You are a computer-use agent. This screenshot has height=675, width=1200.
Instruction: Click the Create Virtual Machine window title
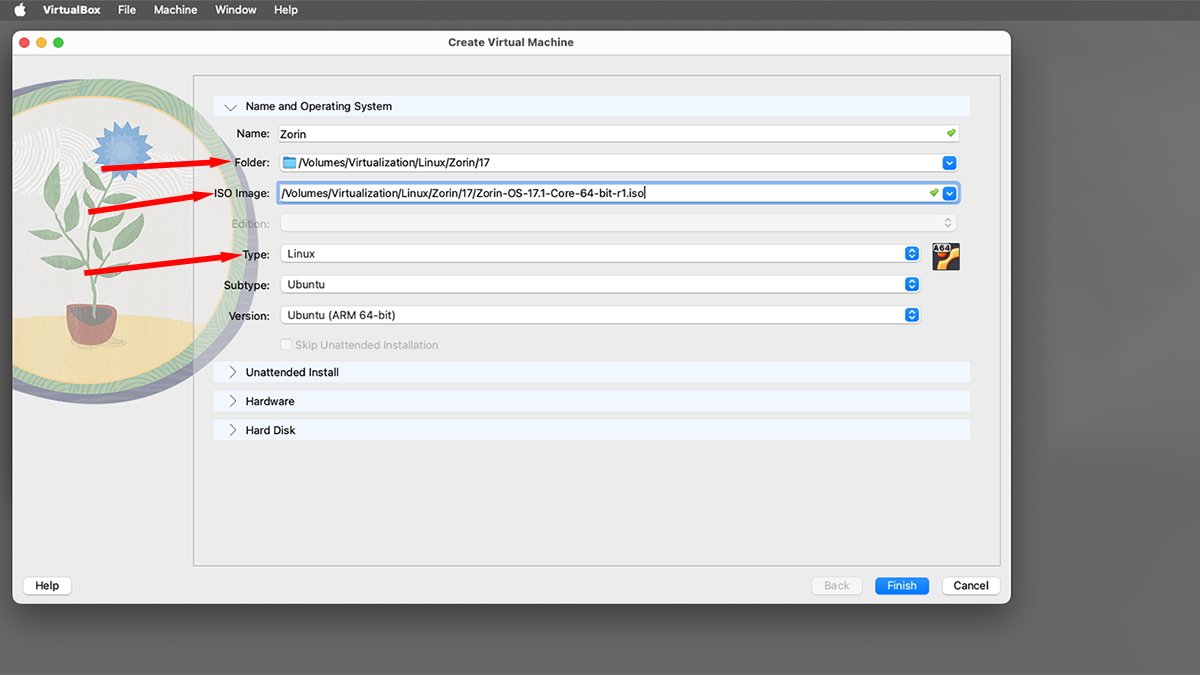[x=511, y=42]
